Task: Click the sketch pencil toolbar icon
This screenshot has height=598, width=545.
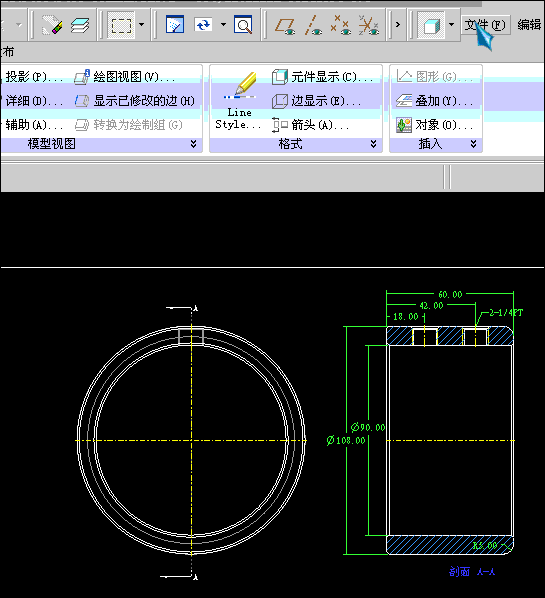Action: (51, 25)
